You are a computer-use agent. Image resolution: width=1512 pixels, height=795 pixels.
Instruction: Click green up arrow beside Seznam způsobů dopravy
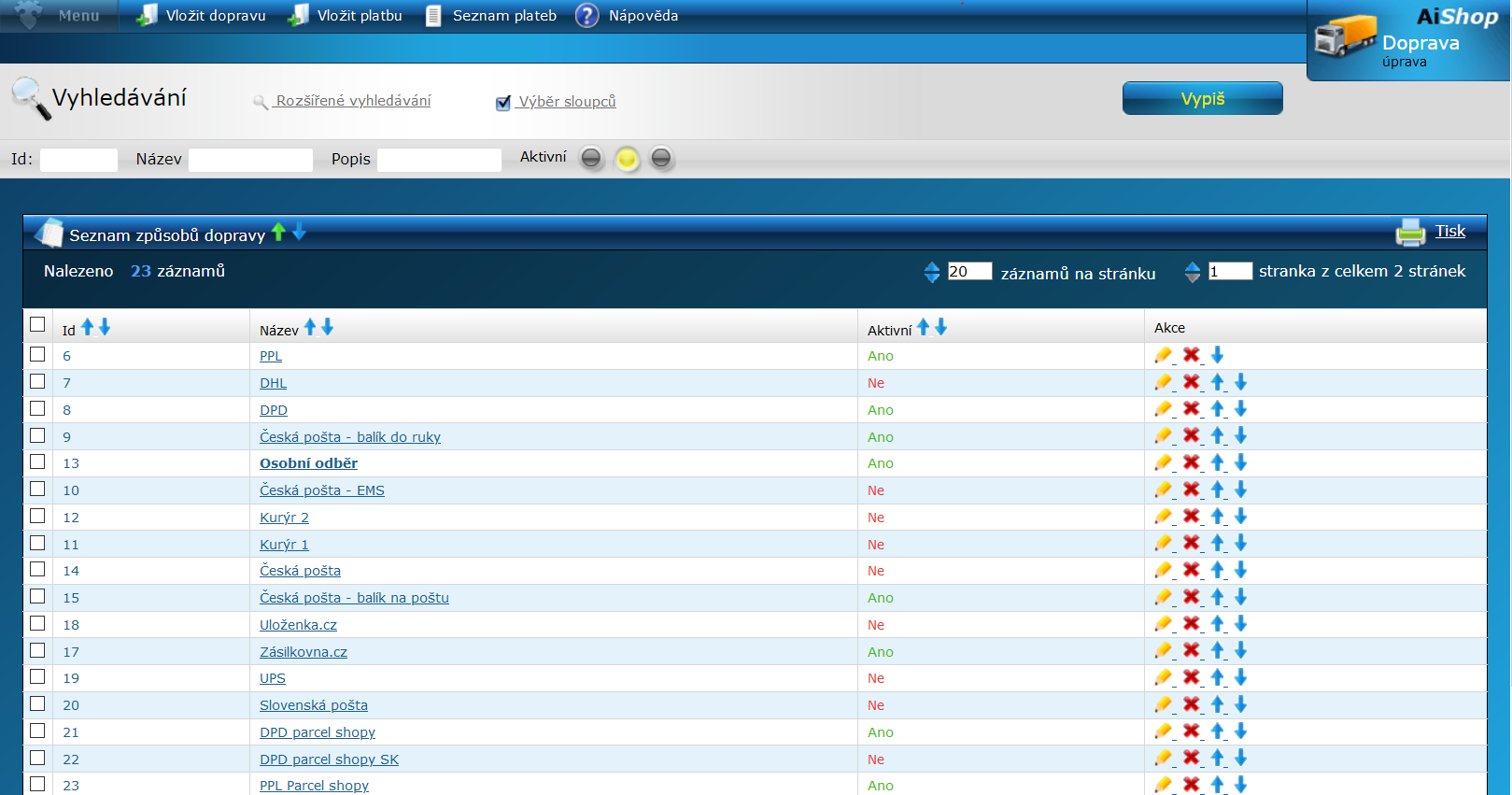tap(278, 232)
